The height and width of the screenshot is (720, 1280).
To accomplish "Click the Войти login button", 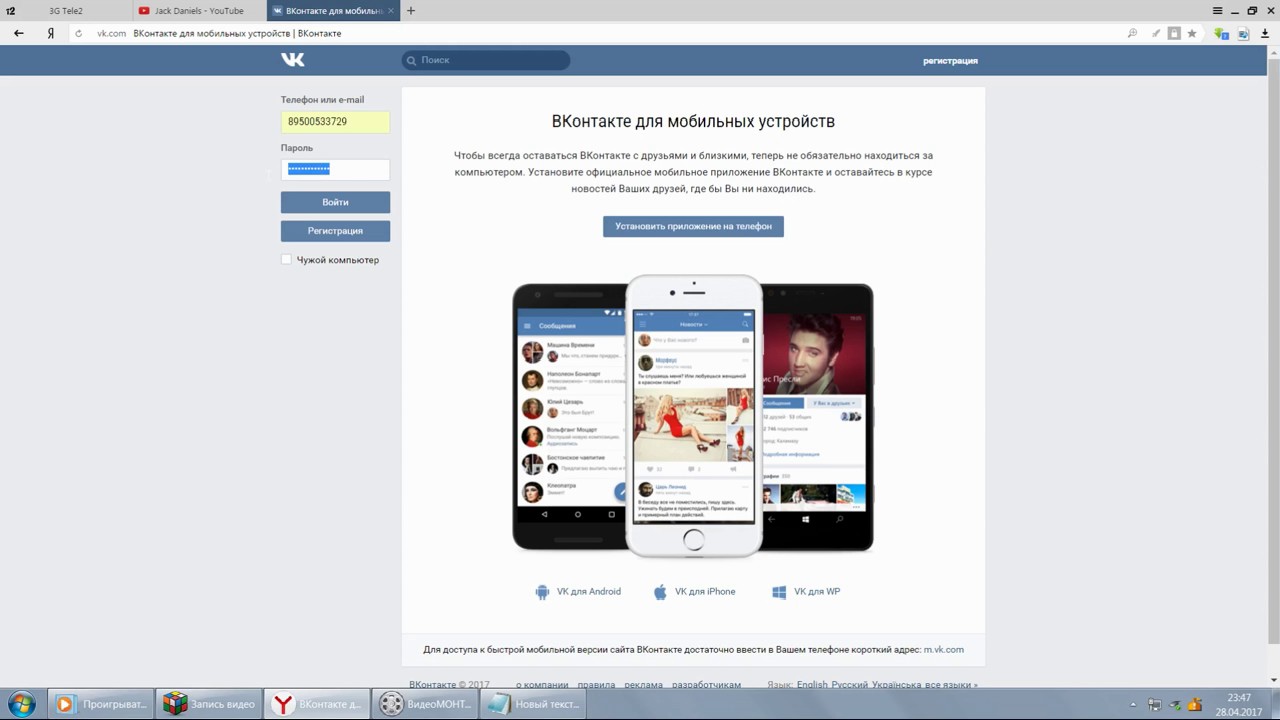I will click(335, 202).
